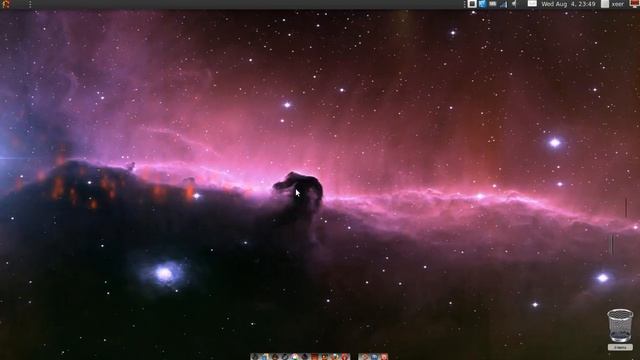Click the mail envelope indicator

click(x=532, y=4)
